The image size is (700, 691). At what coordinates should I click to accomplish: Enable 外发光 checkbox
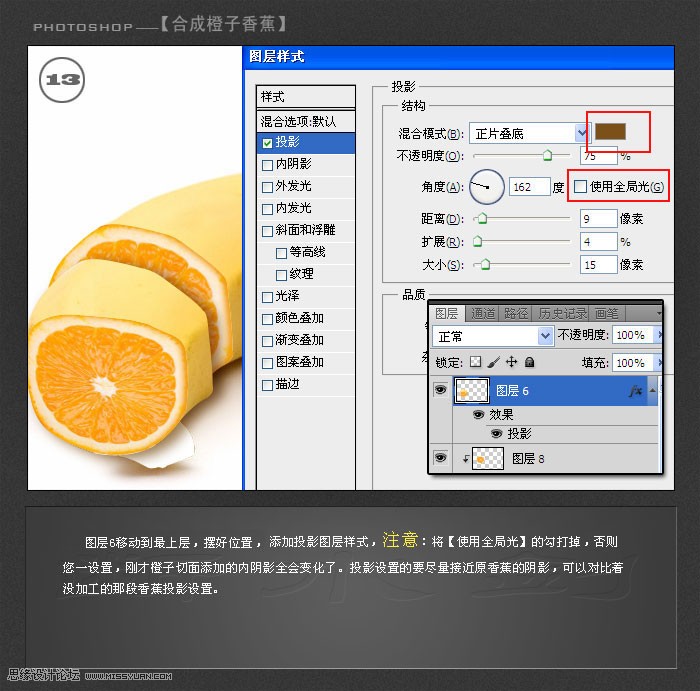tap(267, 187)
